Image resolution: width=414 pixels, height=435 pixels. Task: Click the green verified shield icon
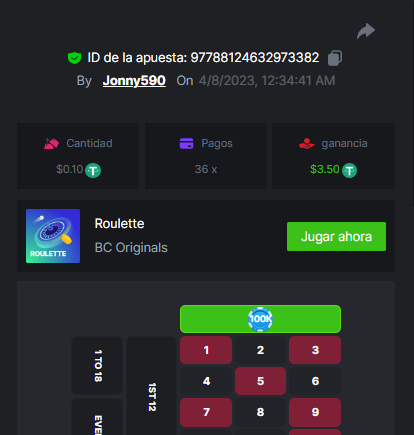pyautogui.click(x=74, y=58)
